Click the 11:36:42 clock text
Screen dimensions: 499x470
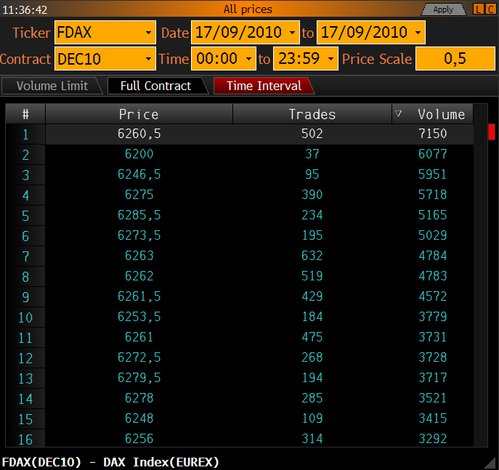coord(25,10)
